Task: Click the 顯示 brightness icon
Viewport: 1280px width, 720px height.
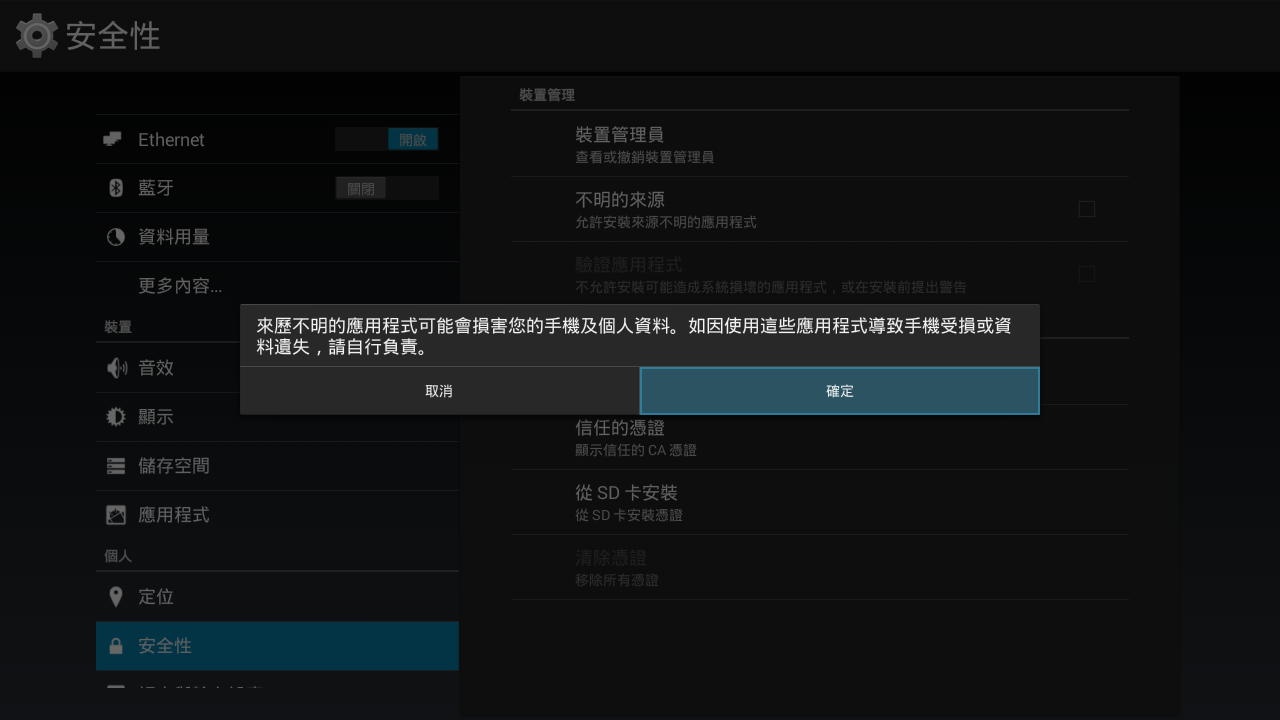Action: coord(116,417)
